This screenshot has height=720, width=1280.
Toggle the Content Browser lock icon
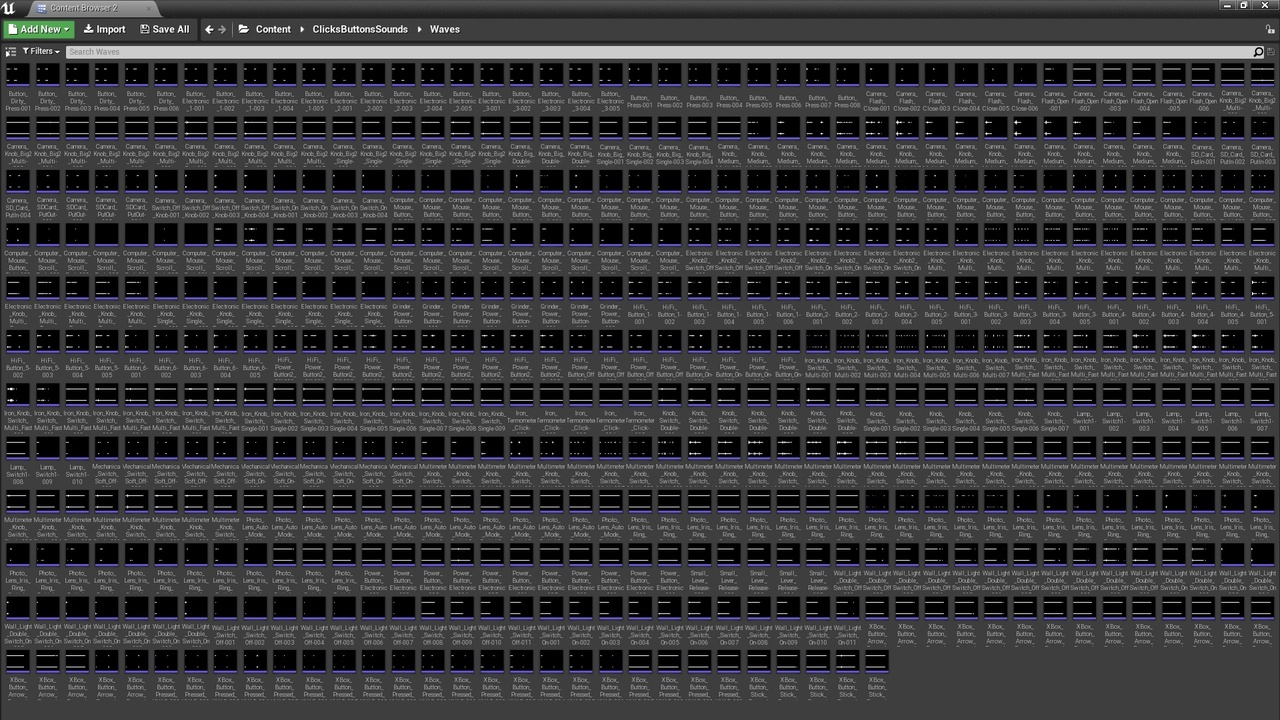pos(1271,29)
